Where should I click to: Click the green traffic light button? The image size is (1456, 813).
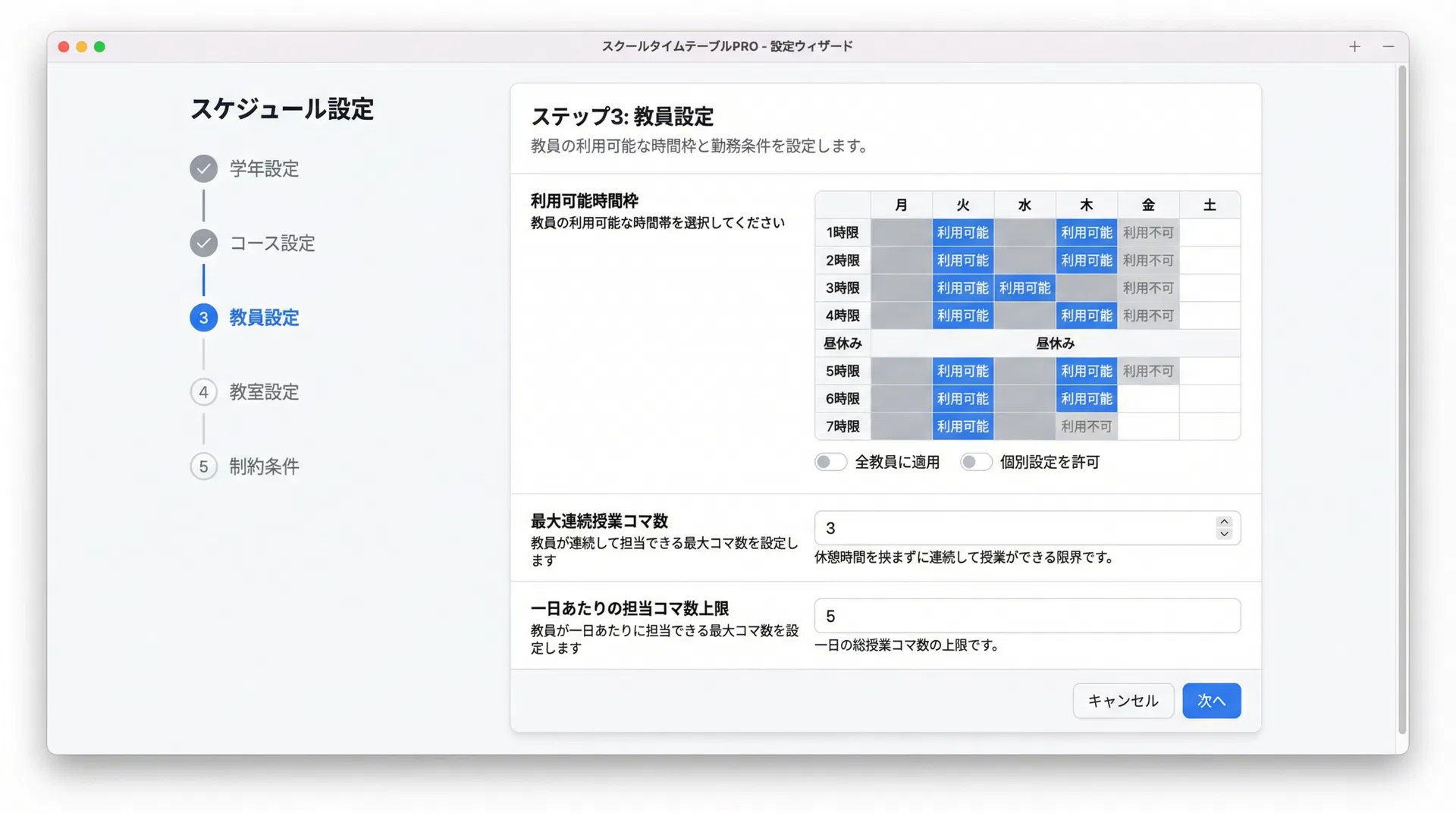pyautogui.click(x=99, y=46)
